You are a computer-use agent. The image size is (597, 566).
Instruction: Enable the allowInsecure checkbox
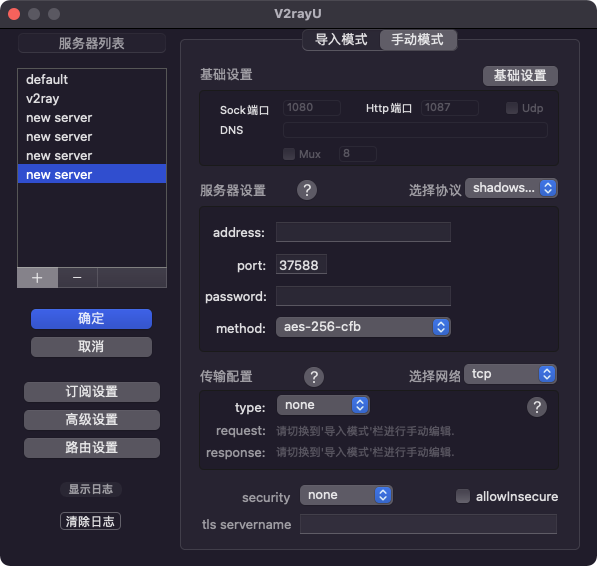(463, 496)
